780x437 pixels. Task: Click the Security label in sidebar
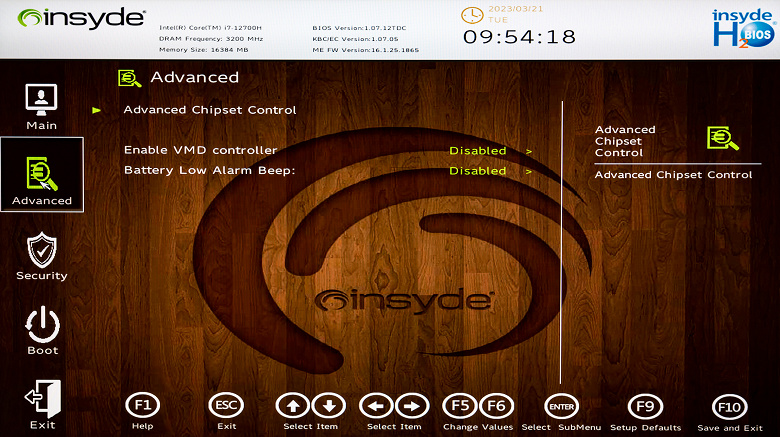tap(42, 276)
